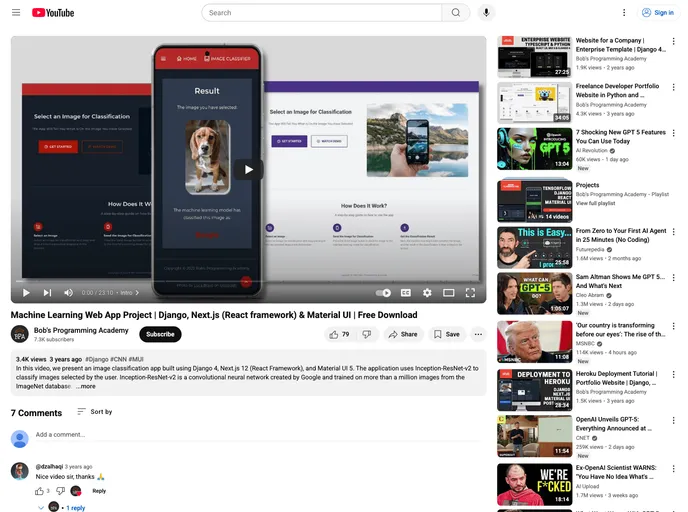Dislike the video
The width and height of the screenshot is (688, 512).
point(367,334)
